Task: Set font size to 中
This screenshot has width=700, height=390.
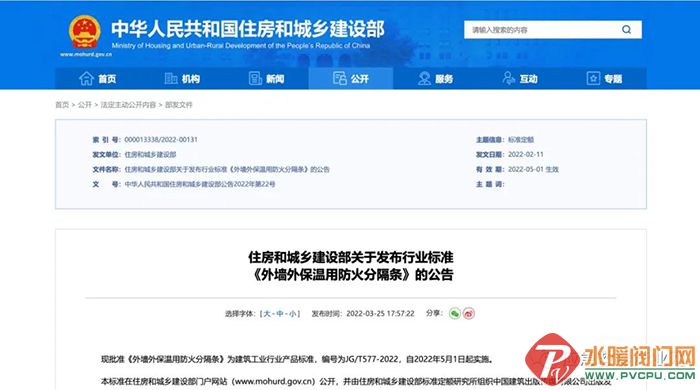Action: click(280, 314)
